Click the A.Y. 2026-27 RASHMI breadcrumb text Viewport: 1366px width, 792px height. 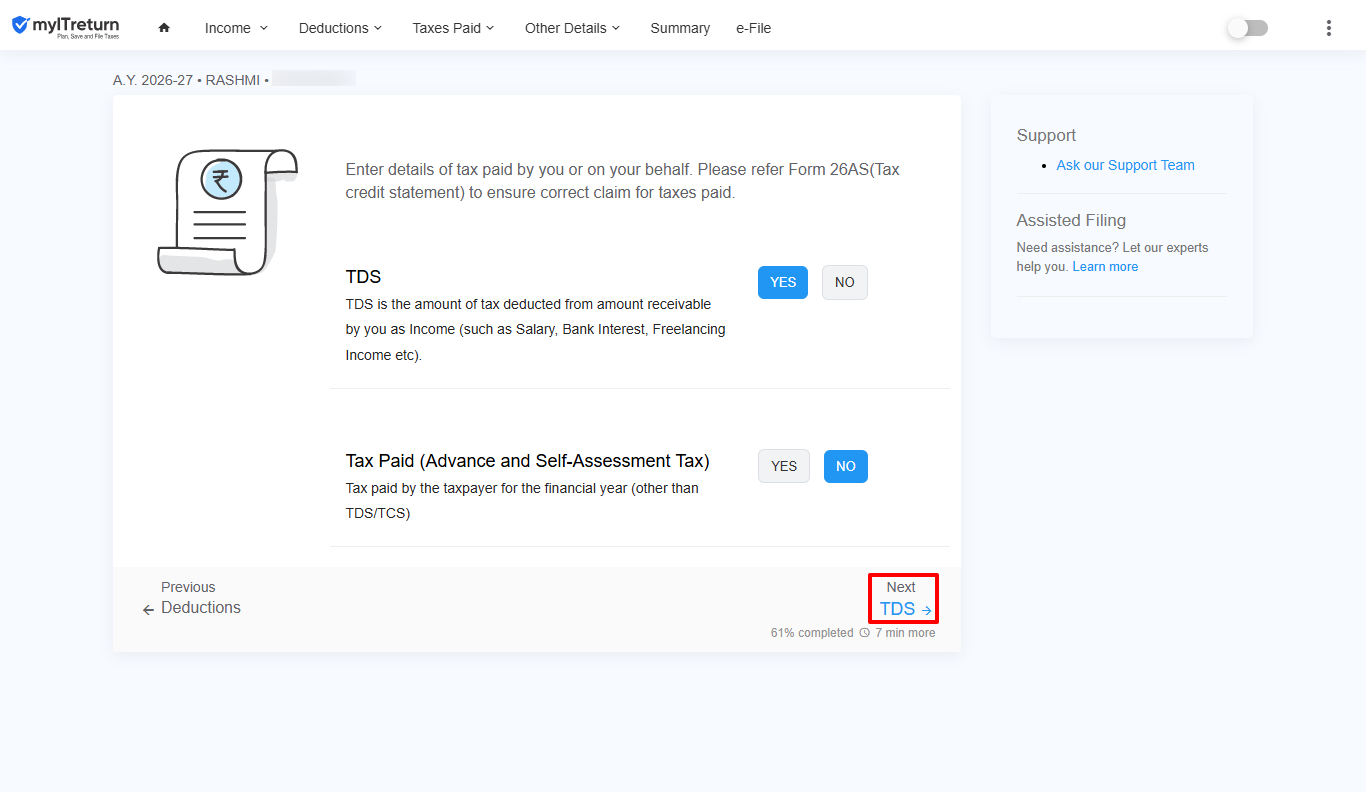(x=191, y=80)
